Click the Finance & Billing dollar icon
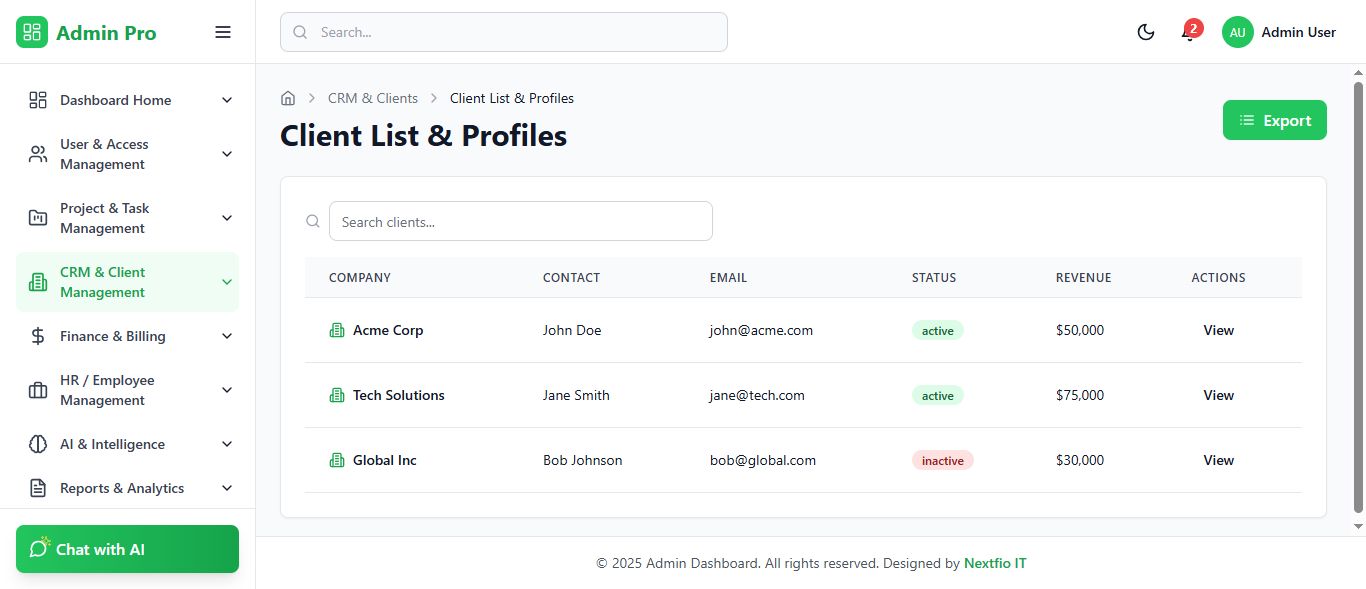 tap(38, 336)
